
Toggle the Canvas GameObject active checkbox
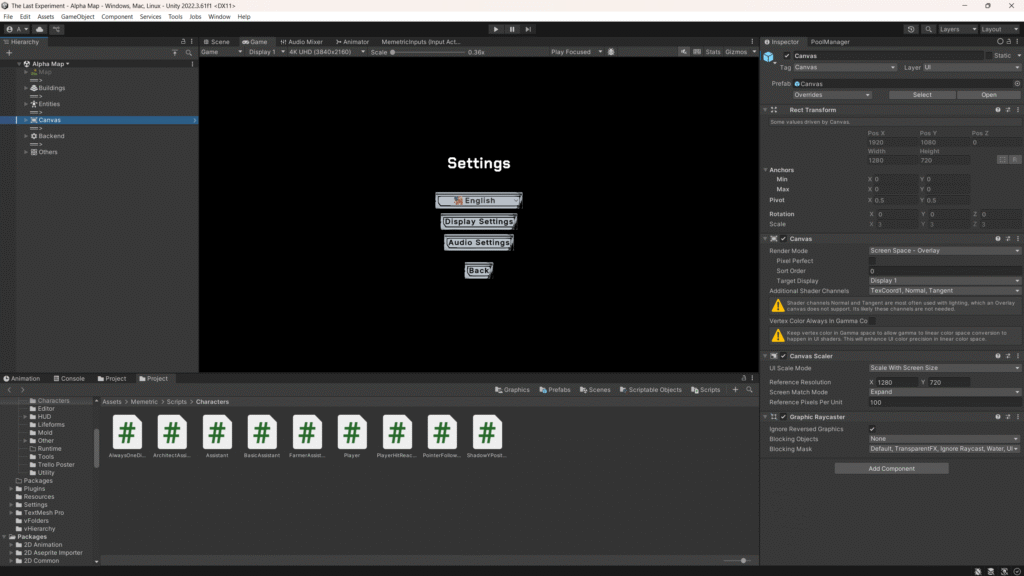787,56
